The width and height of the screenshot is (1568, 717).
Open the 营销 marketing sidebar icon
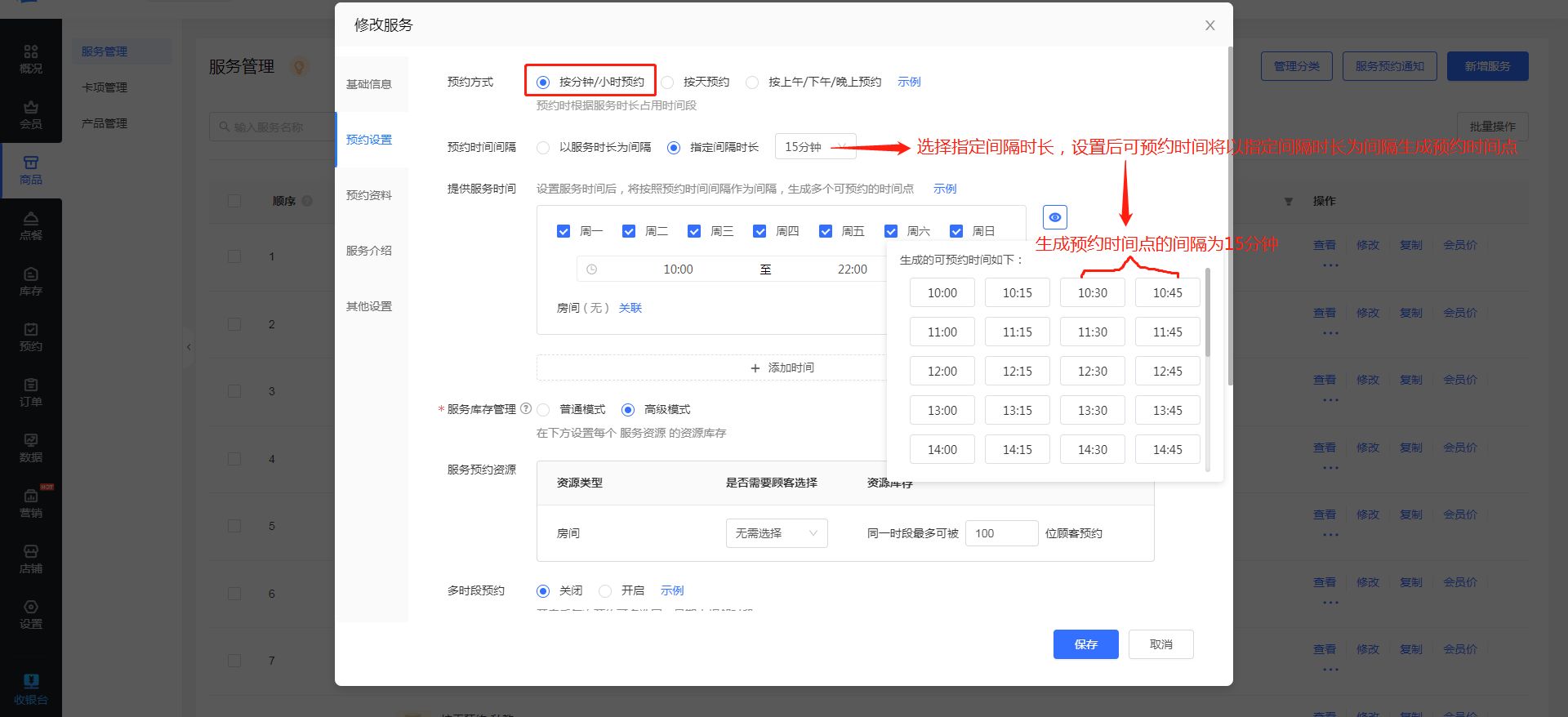click(31, 504)
